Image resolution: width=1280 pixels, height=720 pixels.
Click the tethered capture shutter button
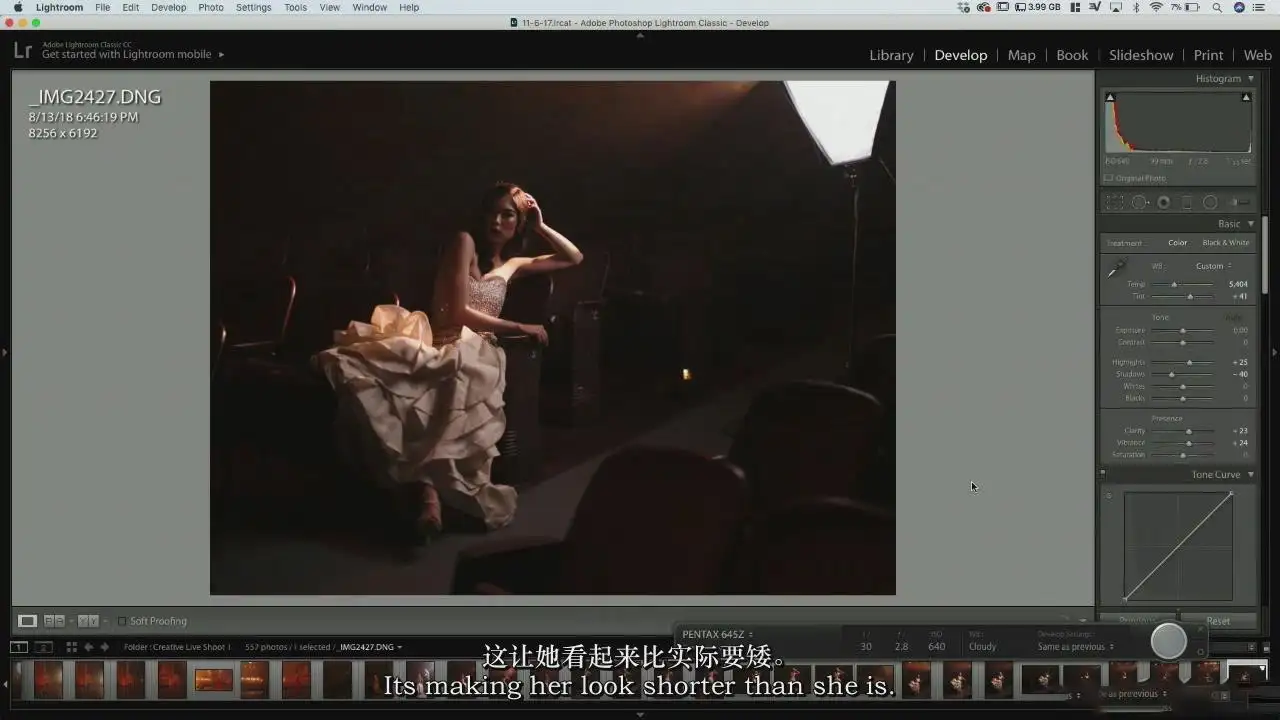tap(1169, 641)
